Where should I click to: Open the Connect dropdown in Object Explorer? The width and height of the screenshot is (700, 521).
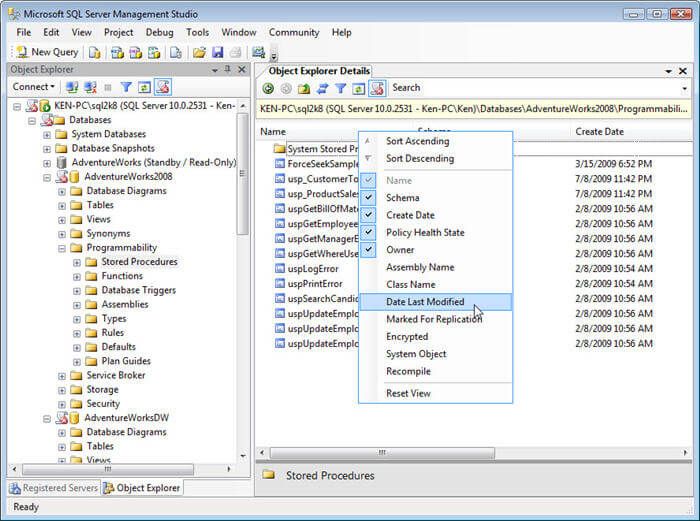pos(33,87)
